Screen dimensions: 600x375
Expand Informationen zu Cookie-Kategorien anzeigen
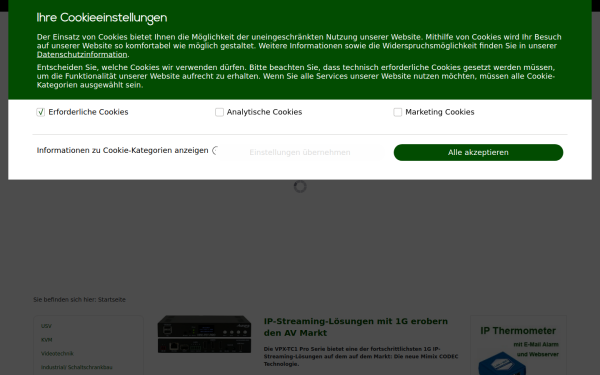[x=122, y=150]
